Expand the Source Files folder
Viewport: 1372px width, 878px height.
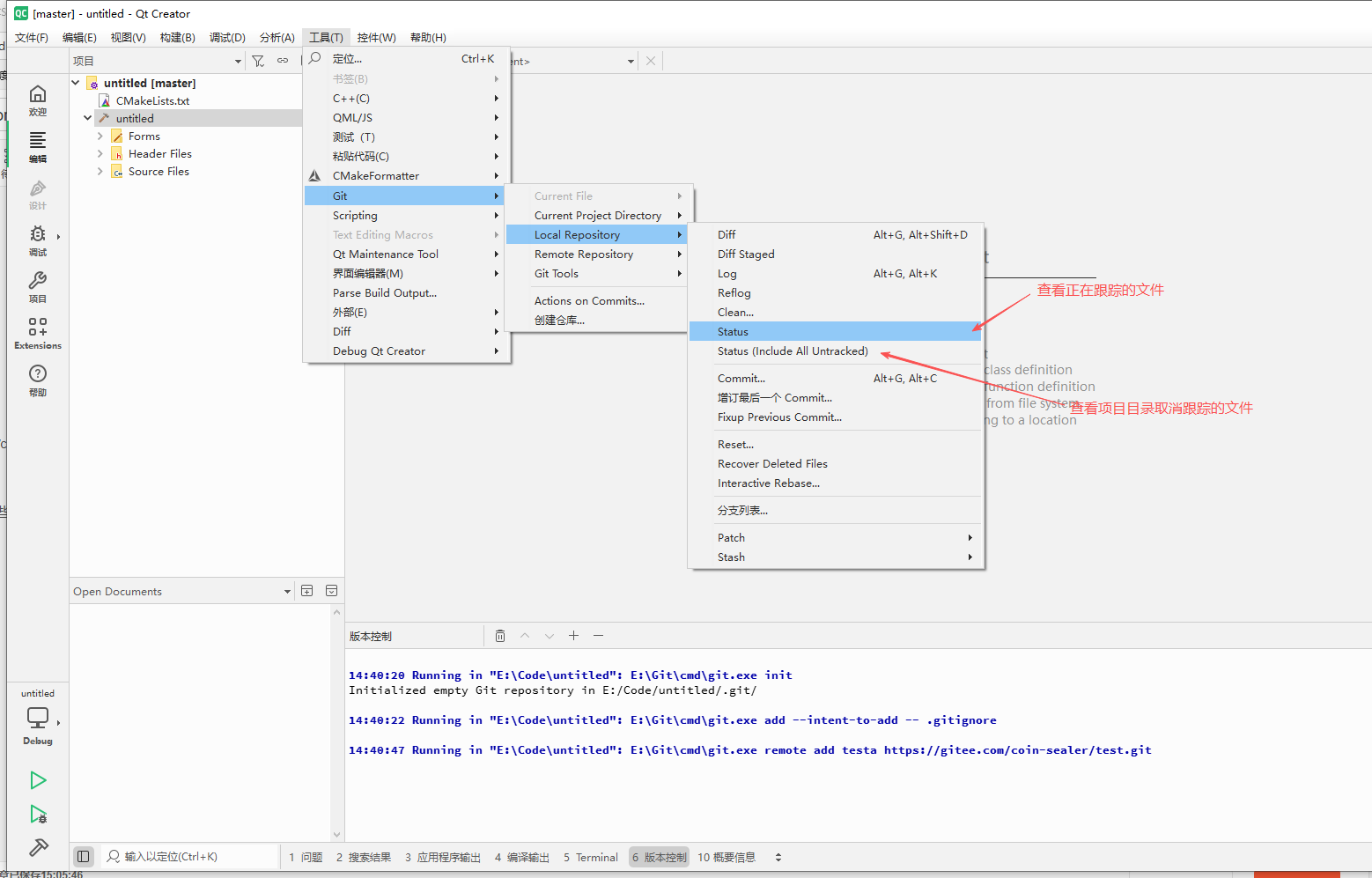pyautogui.click(x=100, y=172)
